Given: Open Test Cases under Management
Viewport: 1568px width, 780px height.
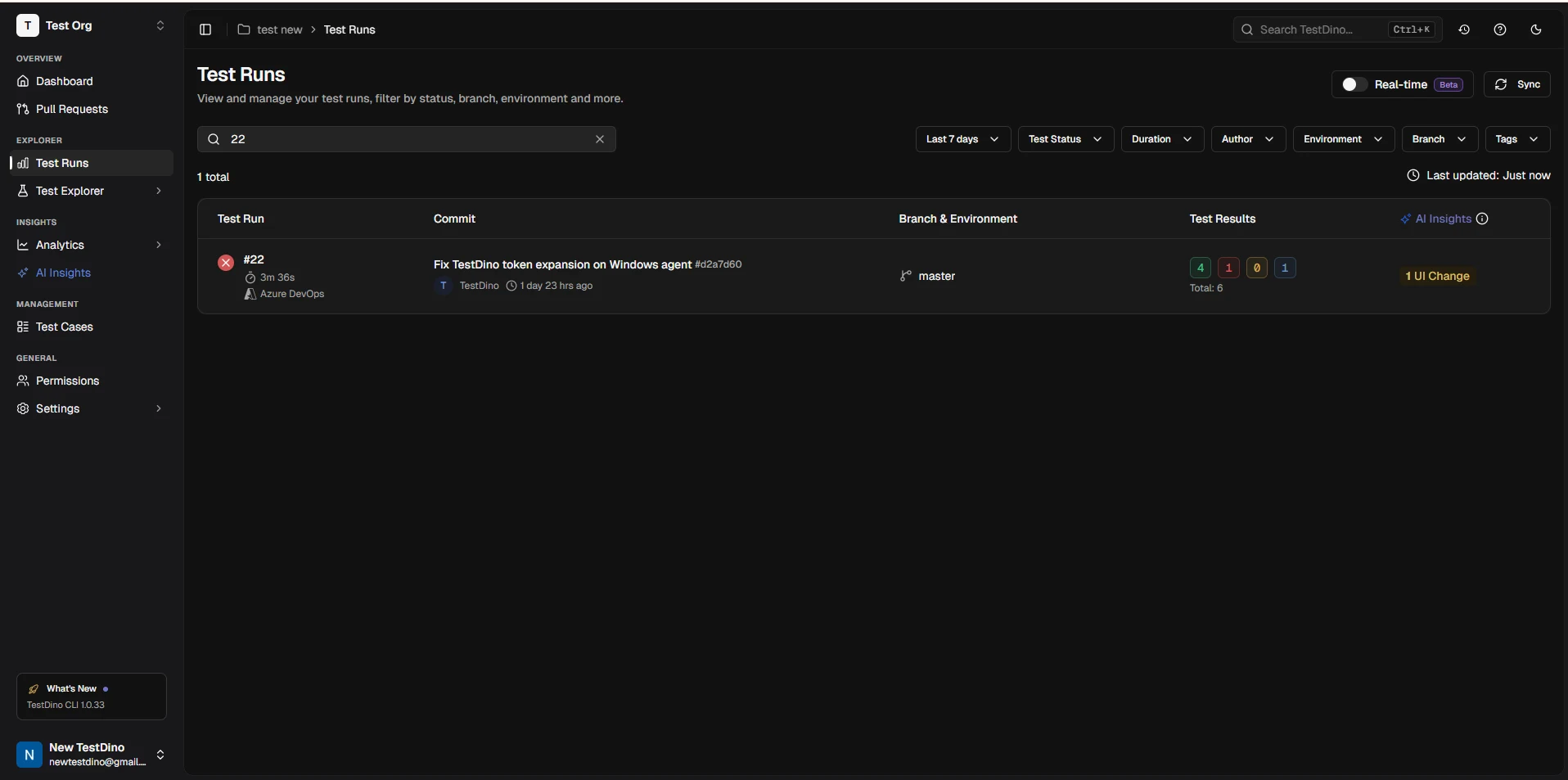Looking at the screenshot, I should [x=64, y=326].
